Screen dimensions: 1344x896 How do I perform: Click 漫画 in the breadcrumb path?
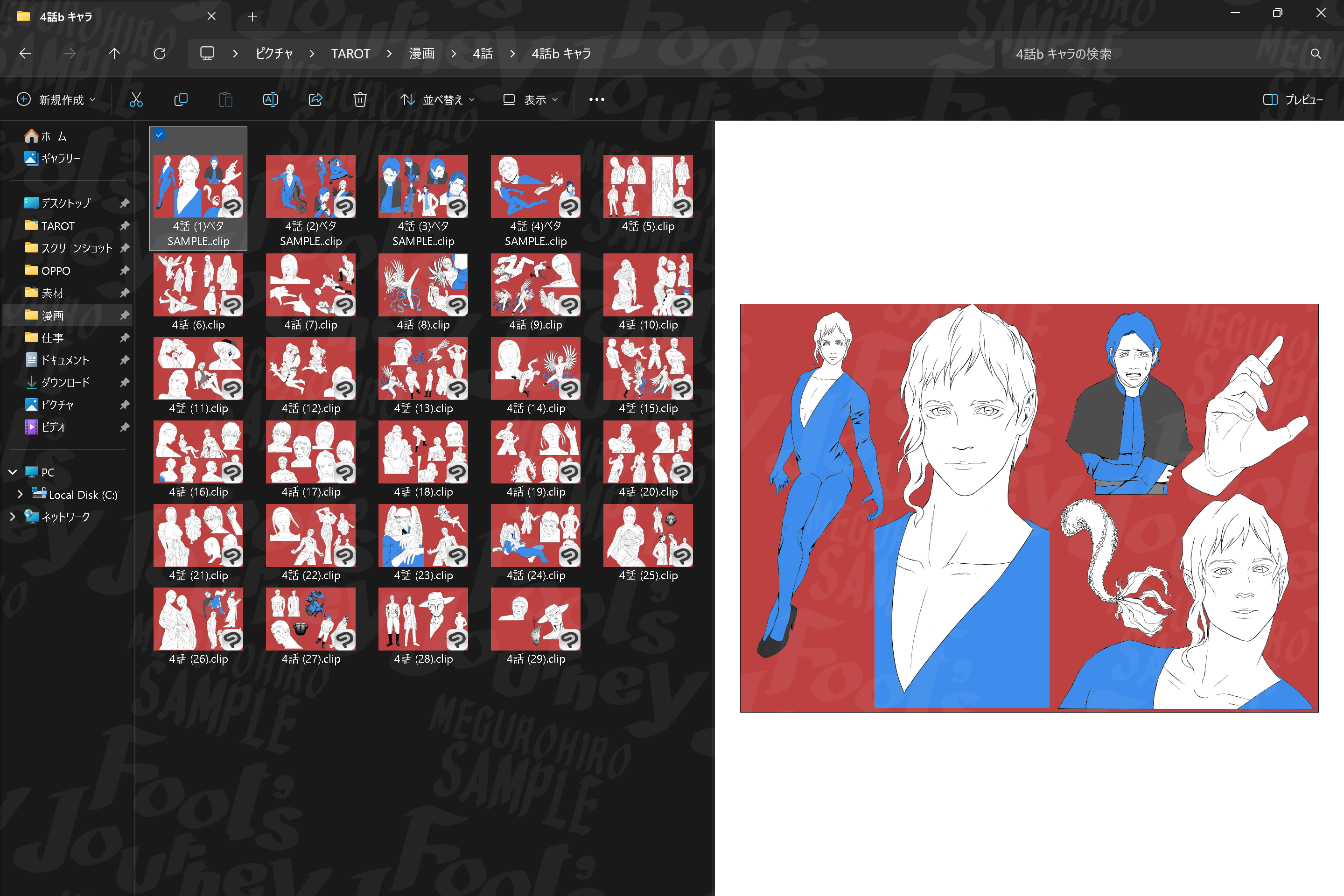422,54
